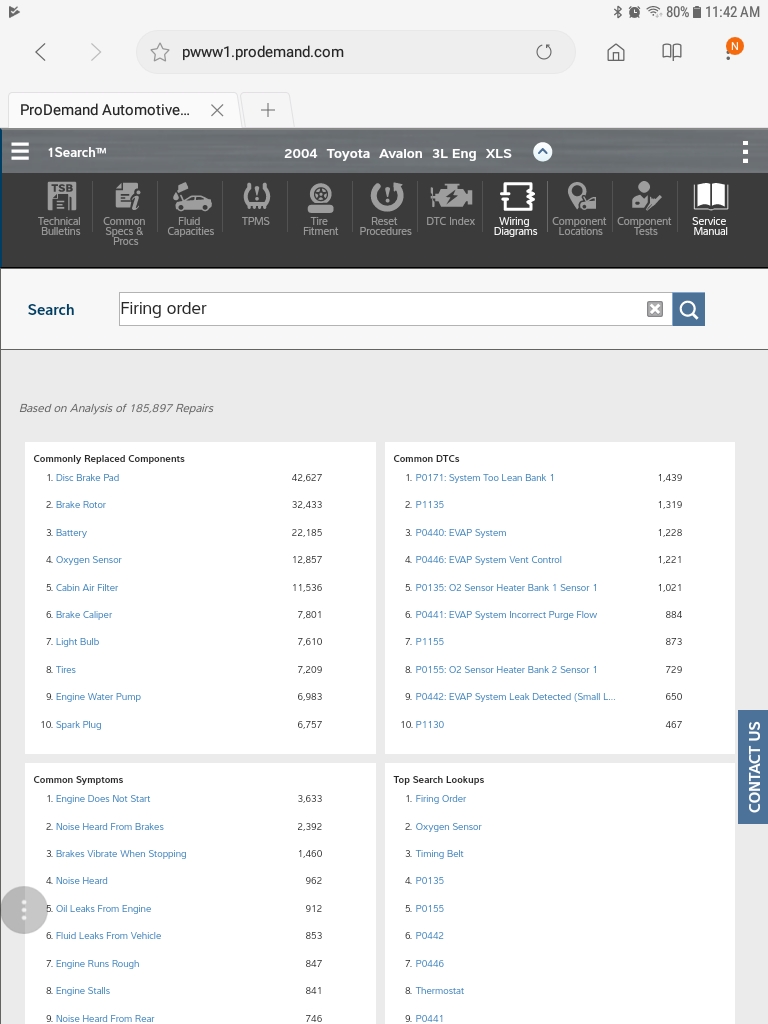This screenshot has height=1024, width=768.
Task: Go back in browser
Action: point(40,52)
